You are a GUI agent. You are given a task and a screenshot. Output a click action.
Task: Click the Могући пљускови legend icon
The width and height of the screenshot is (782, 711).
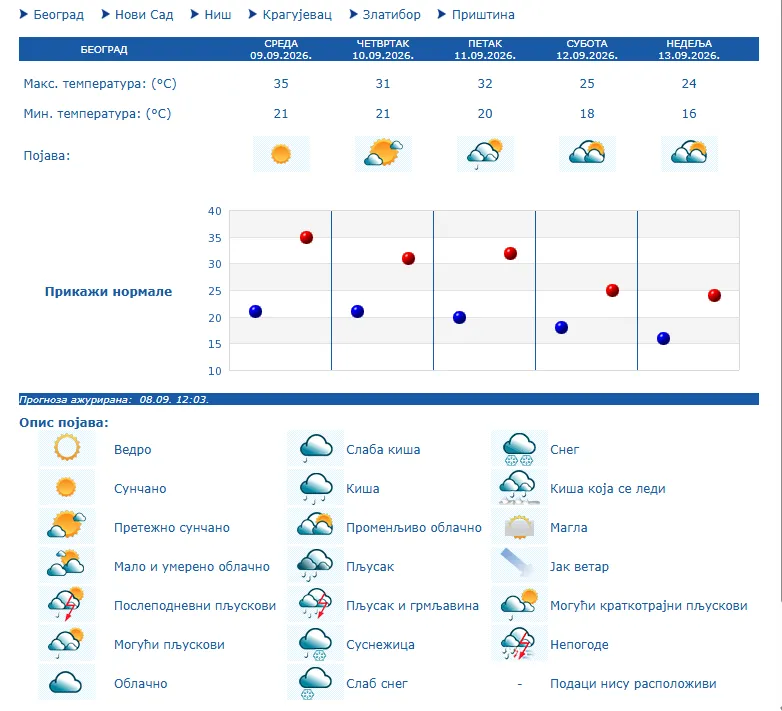coord(67,643)
